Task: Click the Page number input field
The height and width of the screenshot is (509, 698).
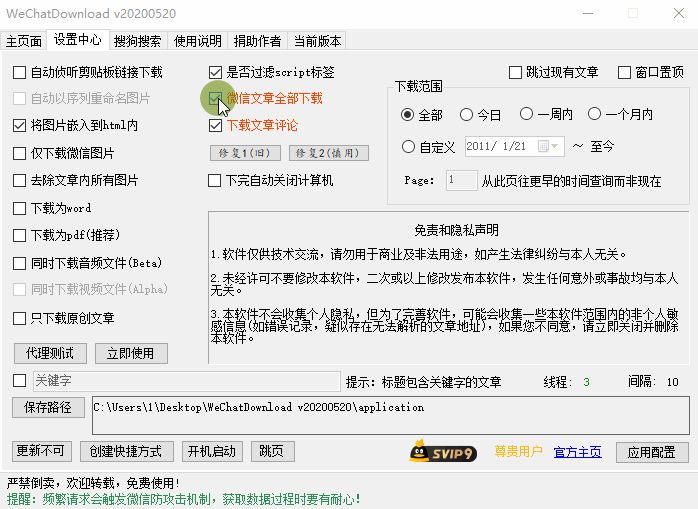Action: [462, 180]
